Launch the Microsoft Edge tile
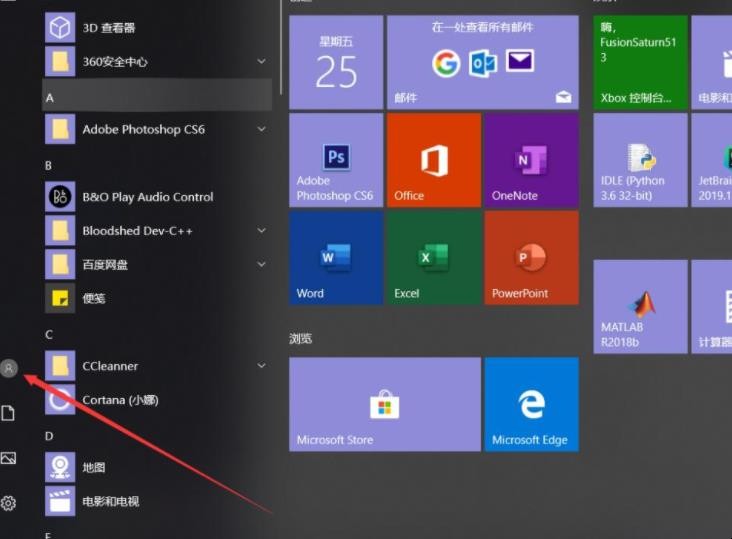Viewport: 732px width, 539px height. (532, 404)
